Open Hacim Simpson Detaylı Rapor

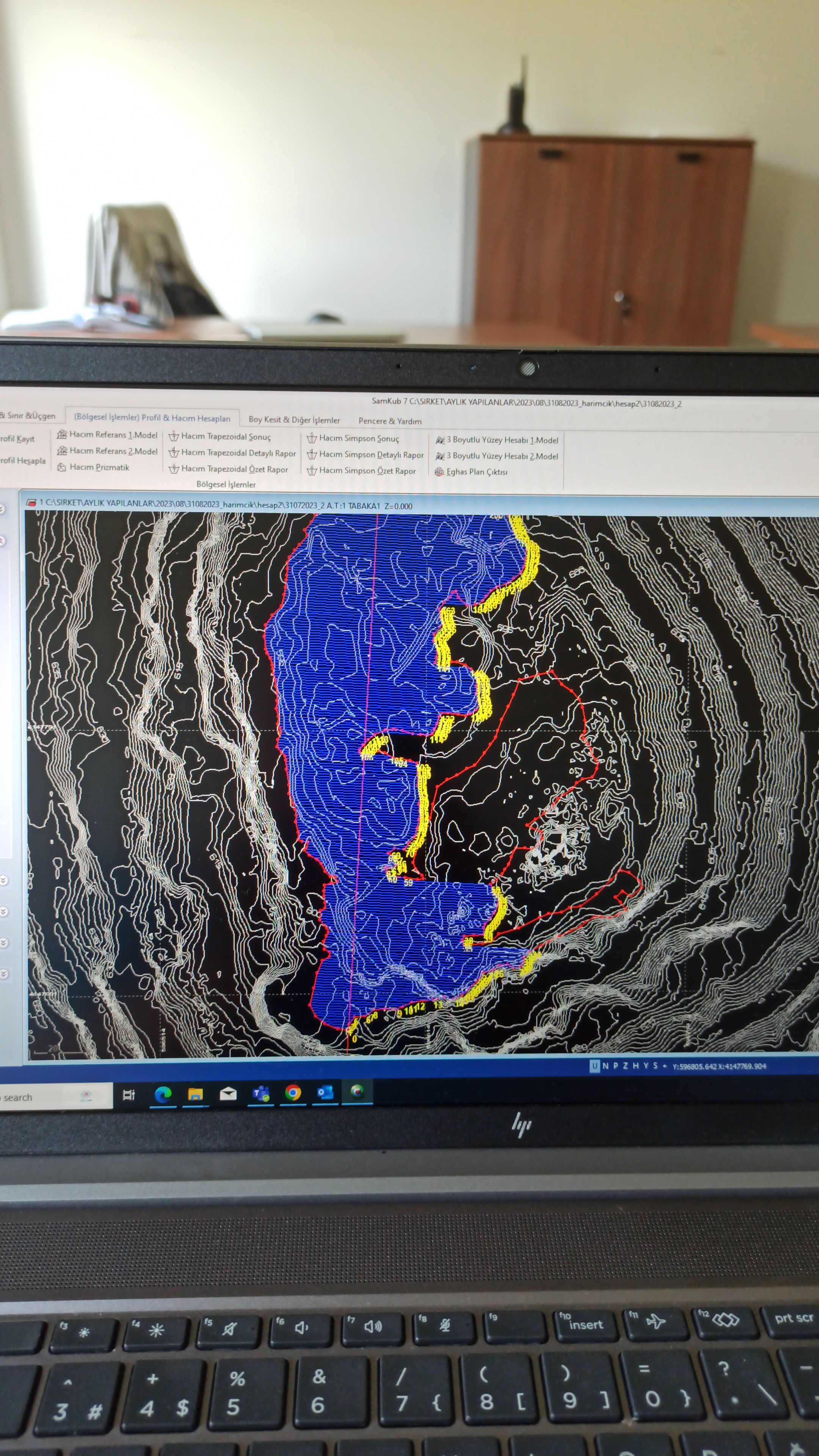(371, 455)
